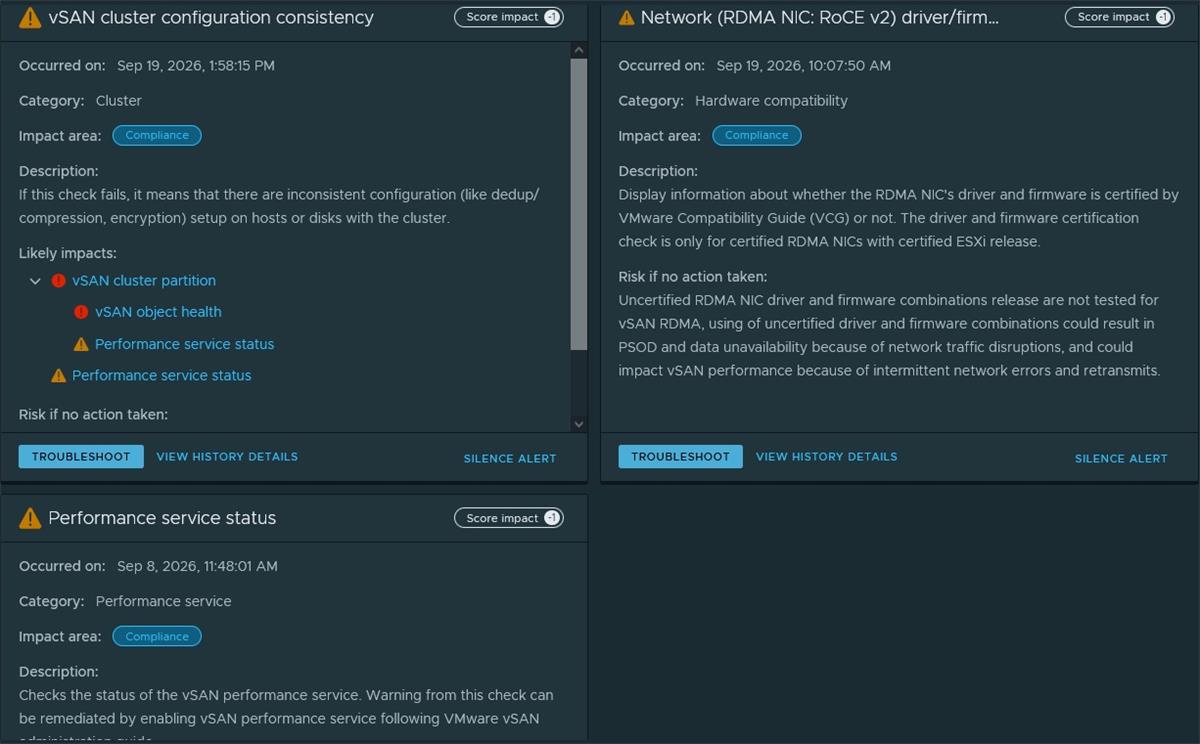Click the 'Performance service status' card heading

point(162,518)
